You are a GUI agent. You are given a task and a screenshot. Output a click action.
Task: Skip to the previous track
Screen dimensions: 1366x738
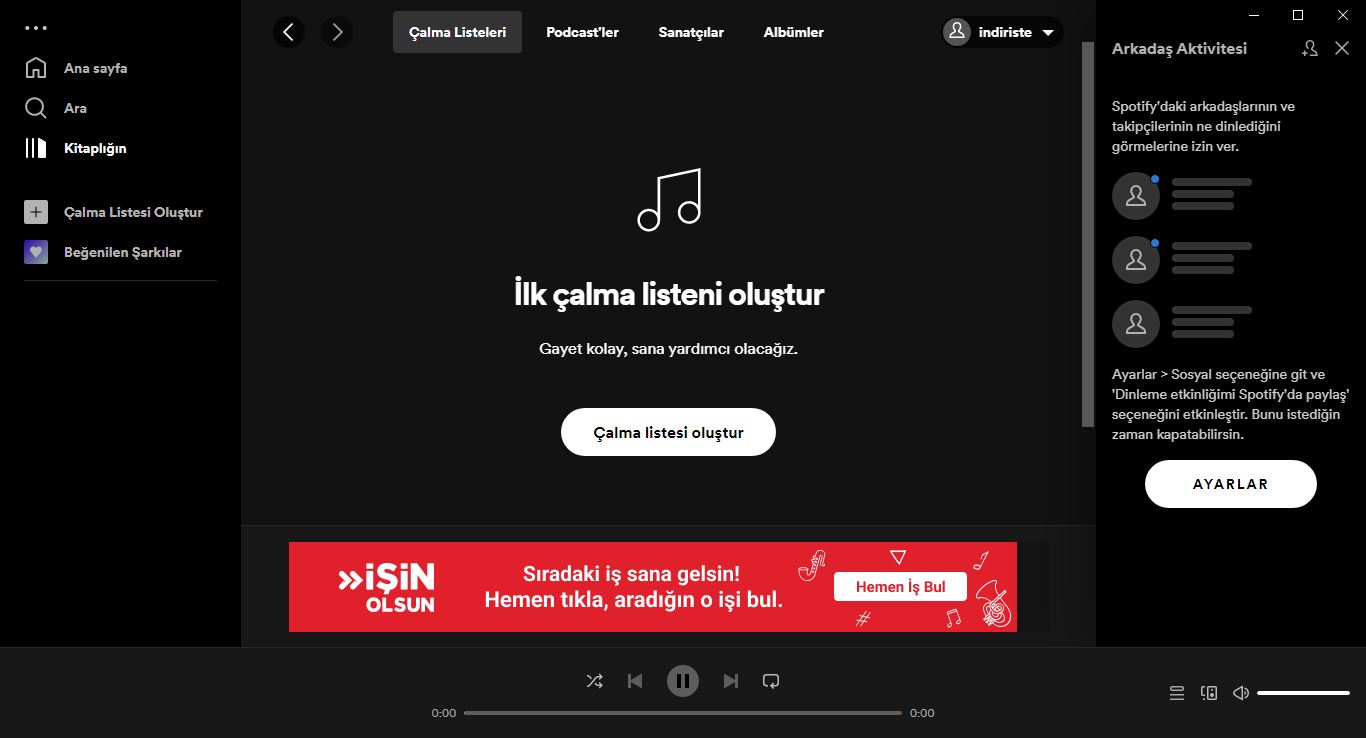point(635,681)
